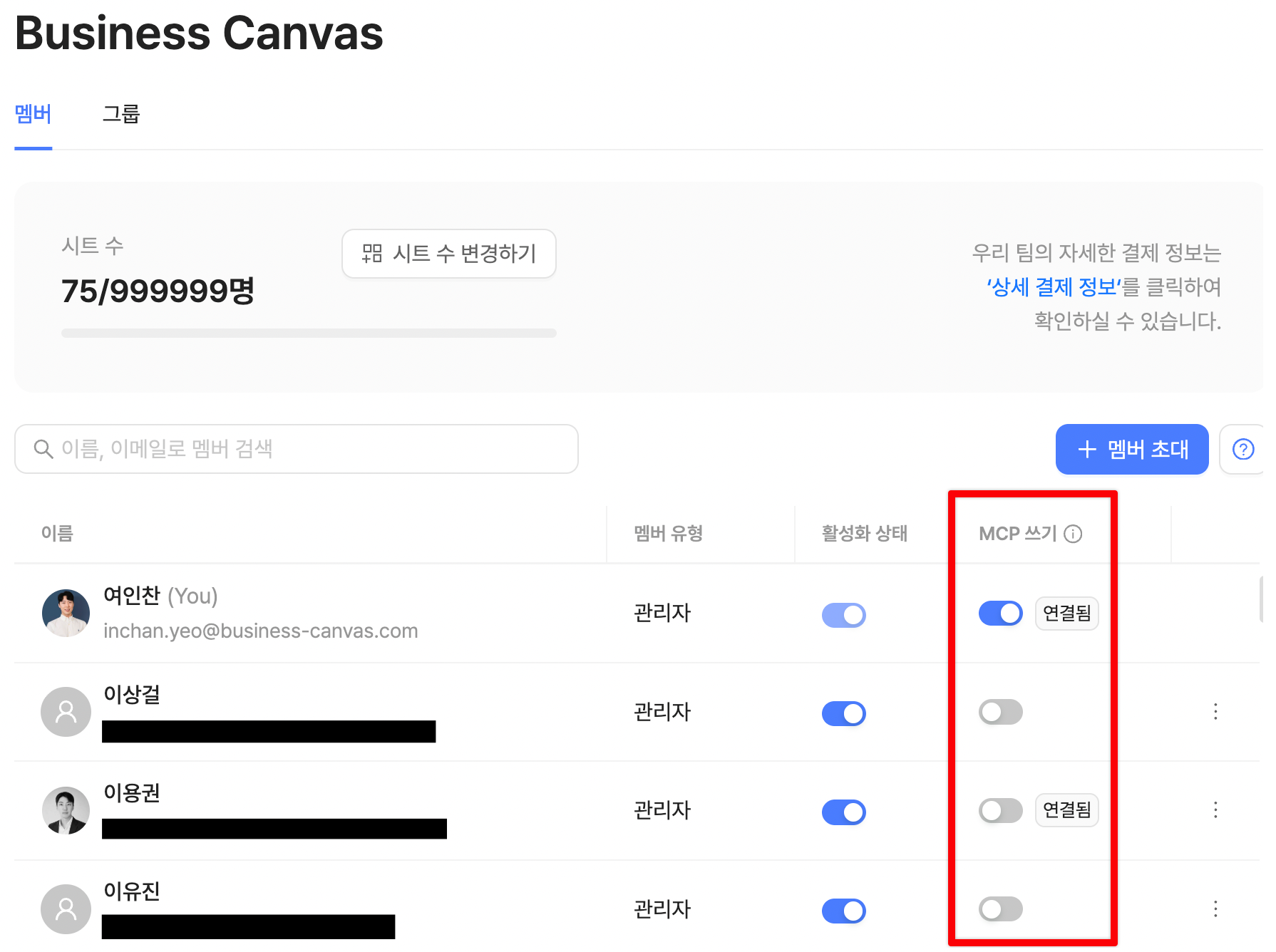The width and height of the screenshot is (1276, 952).
Task: Open the more options menu for 이용권
Action: pos(1215,809)
